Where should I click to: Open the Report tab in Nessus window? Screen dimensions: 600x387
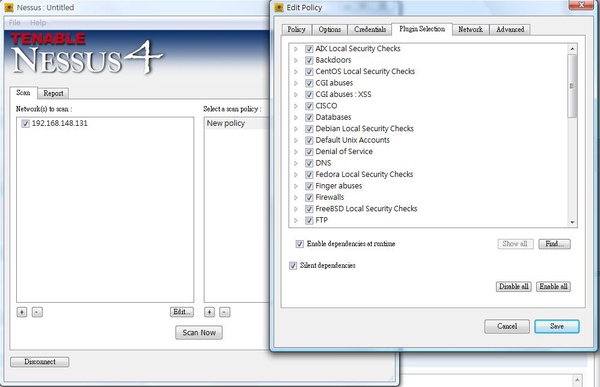coord(53,93)
